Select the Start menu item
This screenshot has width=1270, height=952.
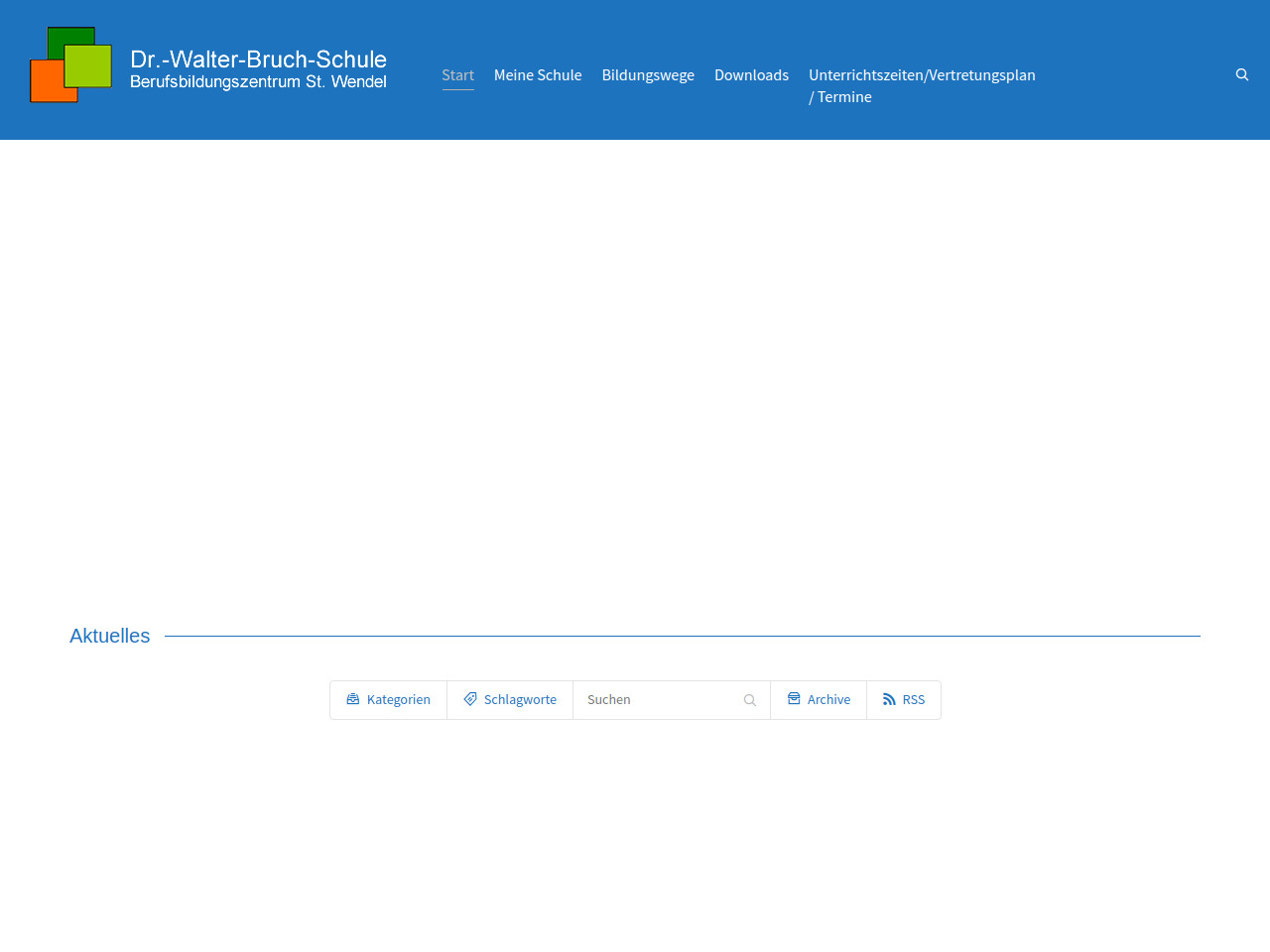[457, 75]
